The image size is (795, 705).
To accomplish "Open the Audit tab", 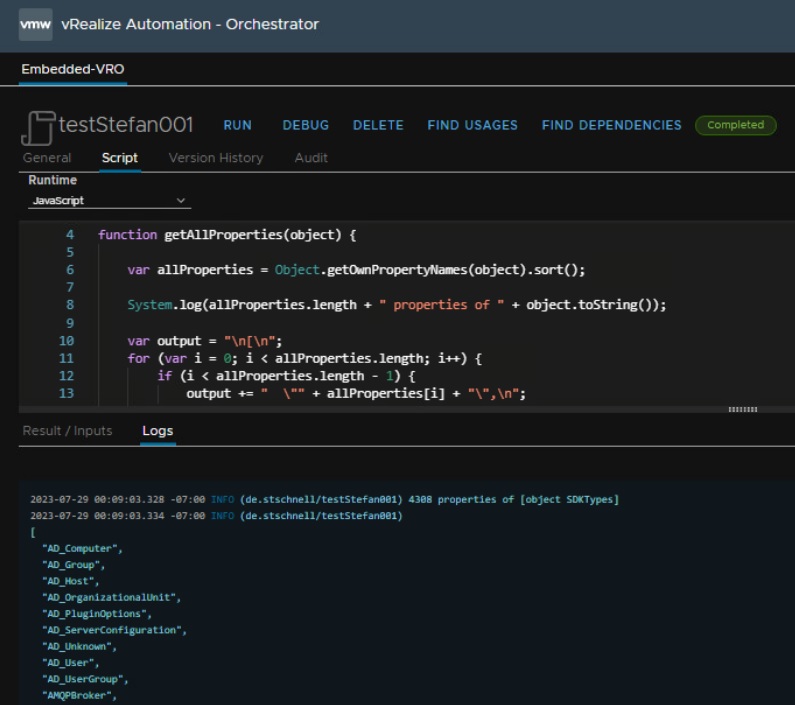I will click(x=311, y=158).
